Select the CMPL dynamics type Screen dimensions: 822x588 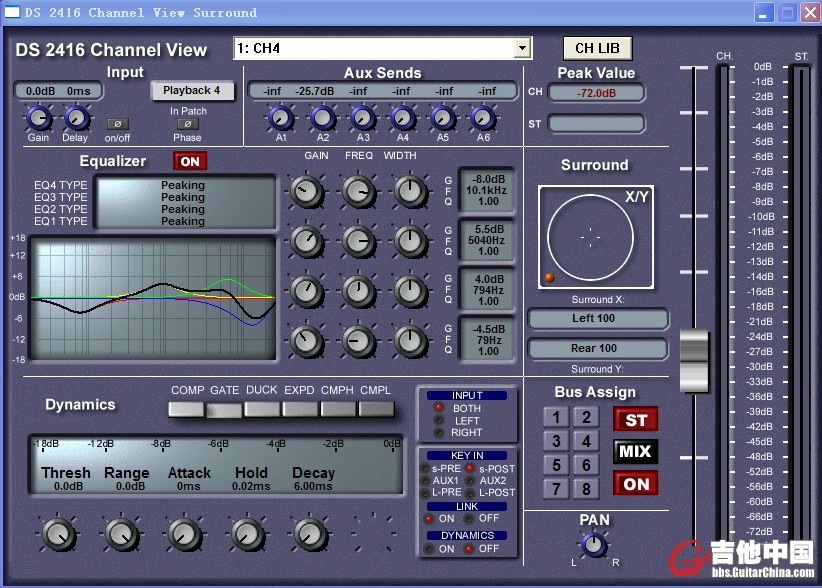376,409
